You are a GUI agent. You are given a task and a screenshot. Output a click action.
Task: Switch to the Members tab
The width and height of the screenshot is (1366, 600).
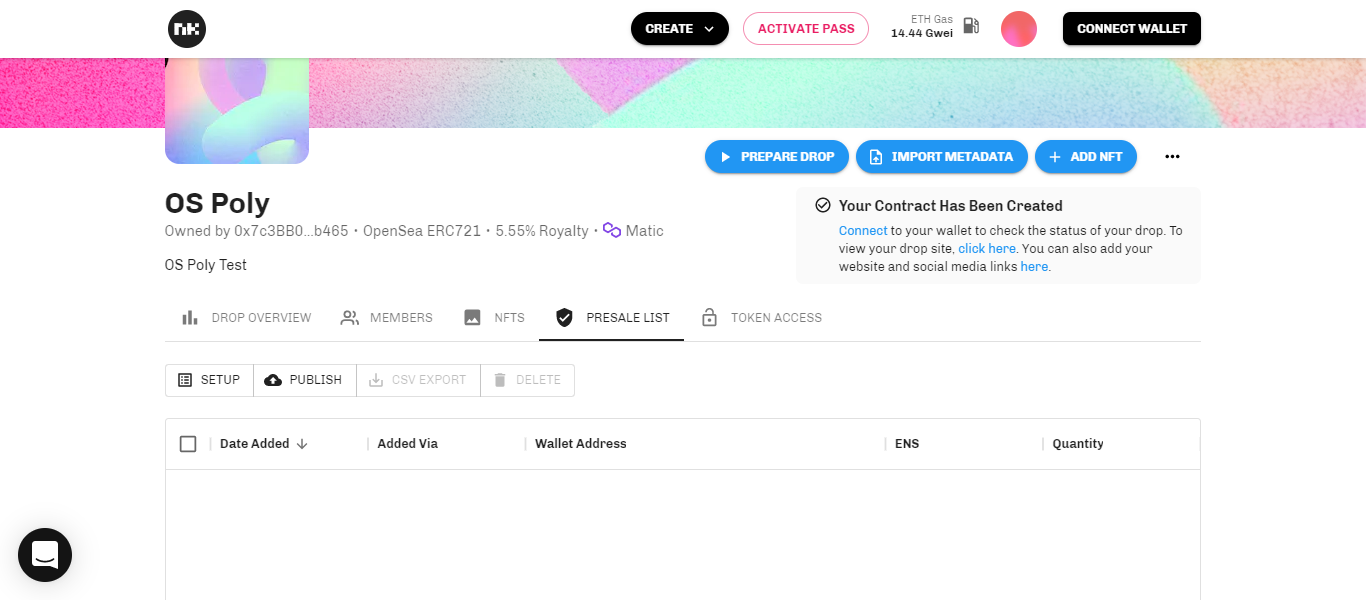386,318
